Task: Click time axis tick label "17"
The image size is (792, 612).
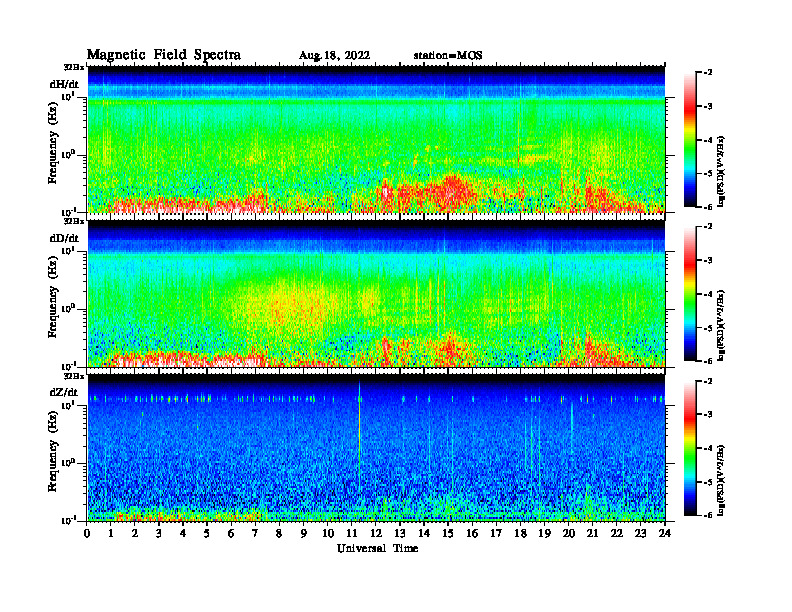Action: 496,534
